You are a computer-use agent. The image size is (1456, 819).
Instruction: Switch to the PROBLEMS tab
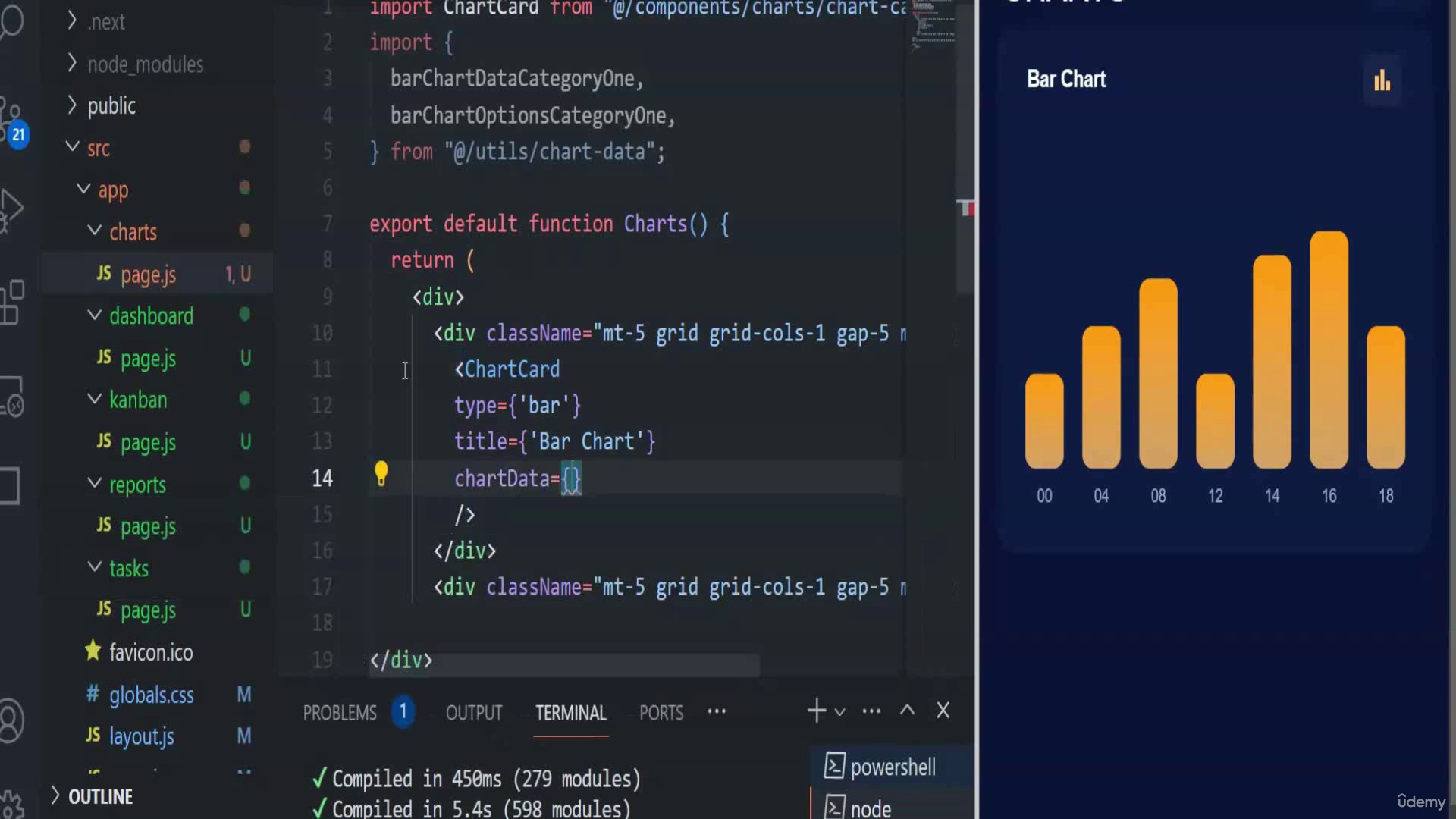pos(340,713)
